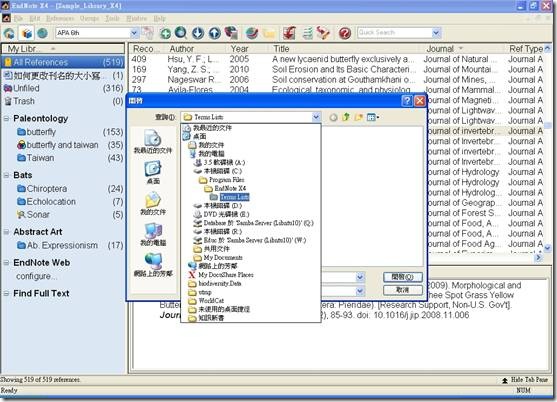
Task: Select My Documents icon in dialog places bar
Action: tap(153, 203)
